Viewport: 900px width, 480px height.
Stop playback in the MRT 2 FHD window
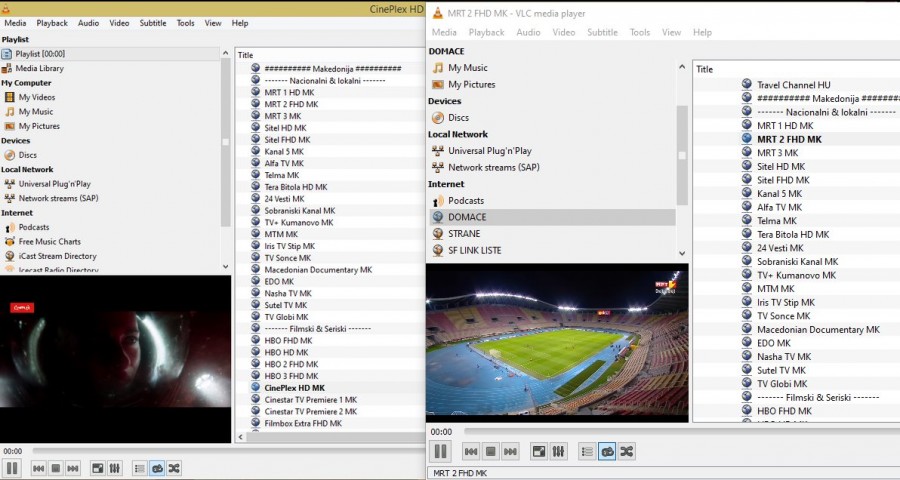coord(489,452)
